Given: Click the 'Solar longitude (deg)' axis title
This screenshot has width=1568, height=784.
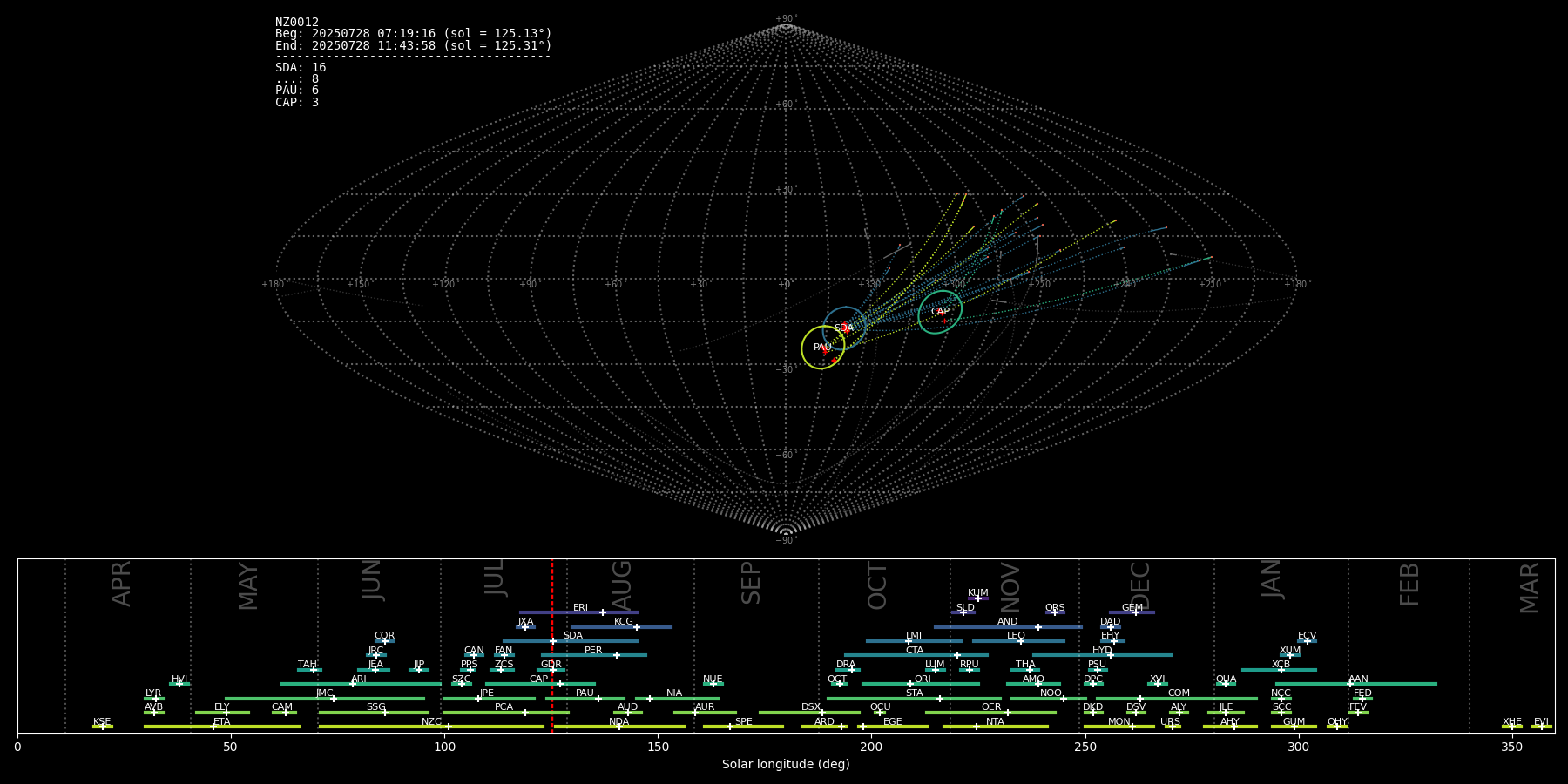Looking at the screenshot, I should coord(786,765).
